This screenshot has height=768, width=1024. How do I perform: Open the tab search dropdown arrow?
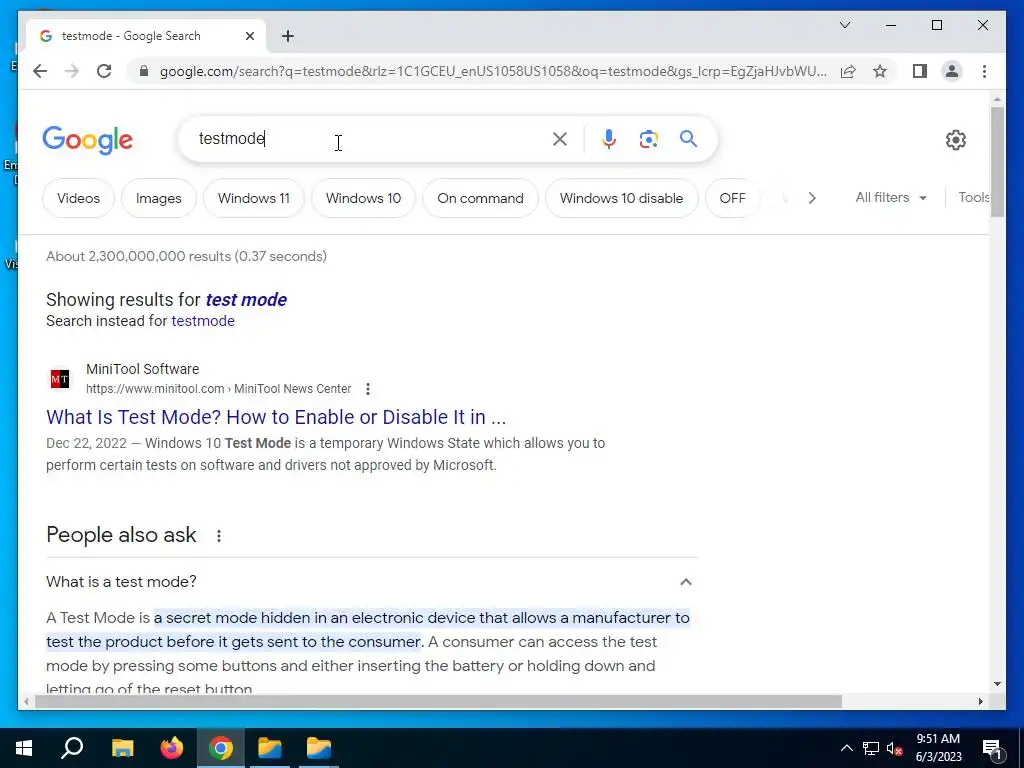pos(844,25)
